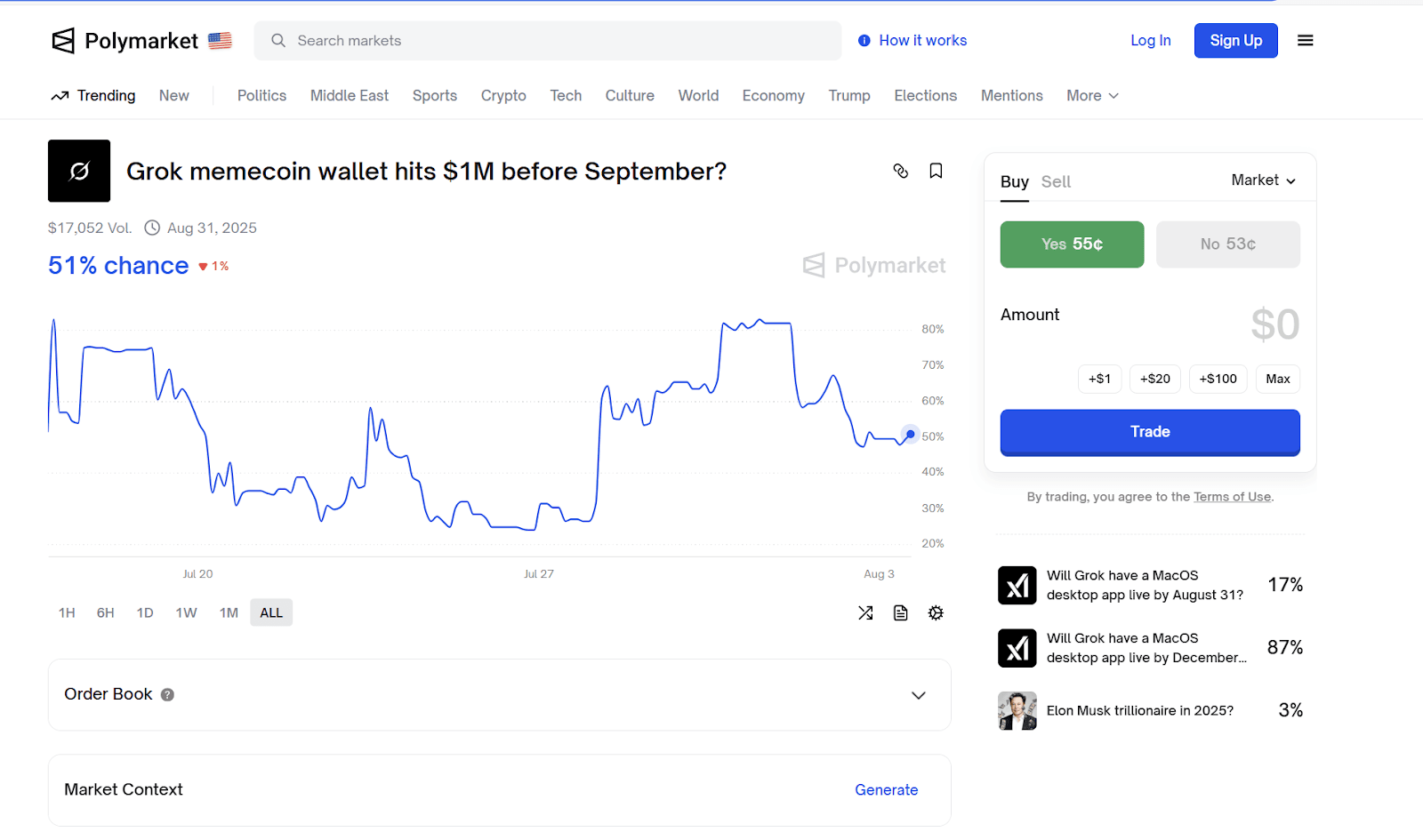Switch to the Sell tab
Screen dimensions: 1423x840
[1056, 181]
